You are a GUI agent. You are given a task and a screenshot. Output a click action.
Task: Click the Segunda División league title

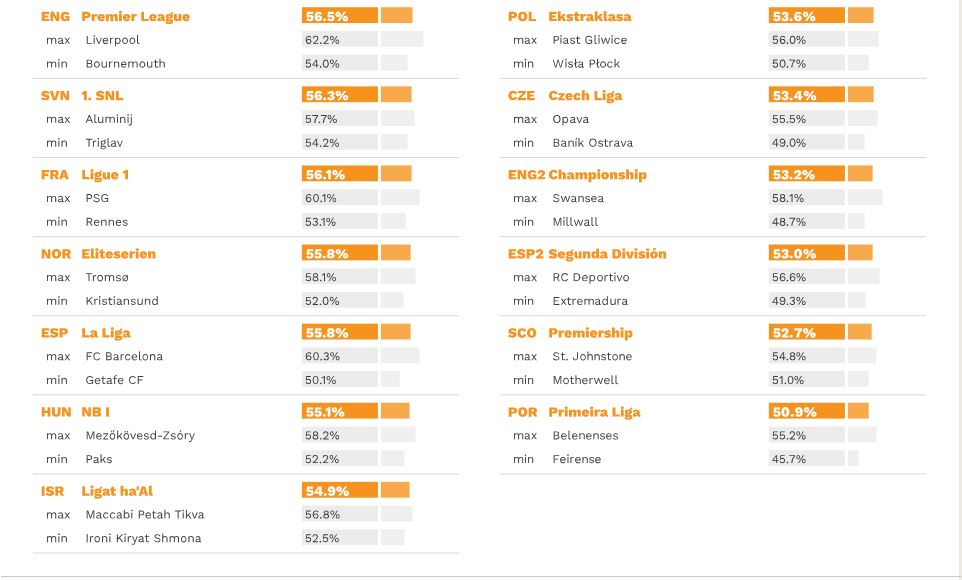[x=607, y=254]
